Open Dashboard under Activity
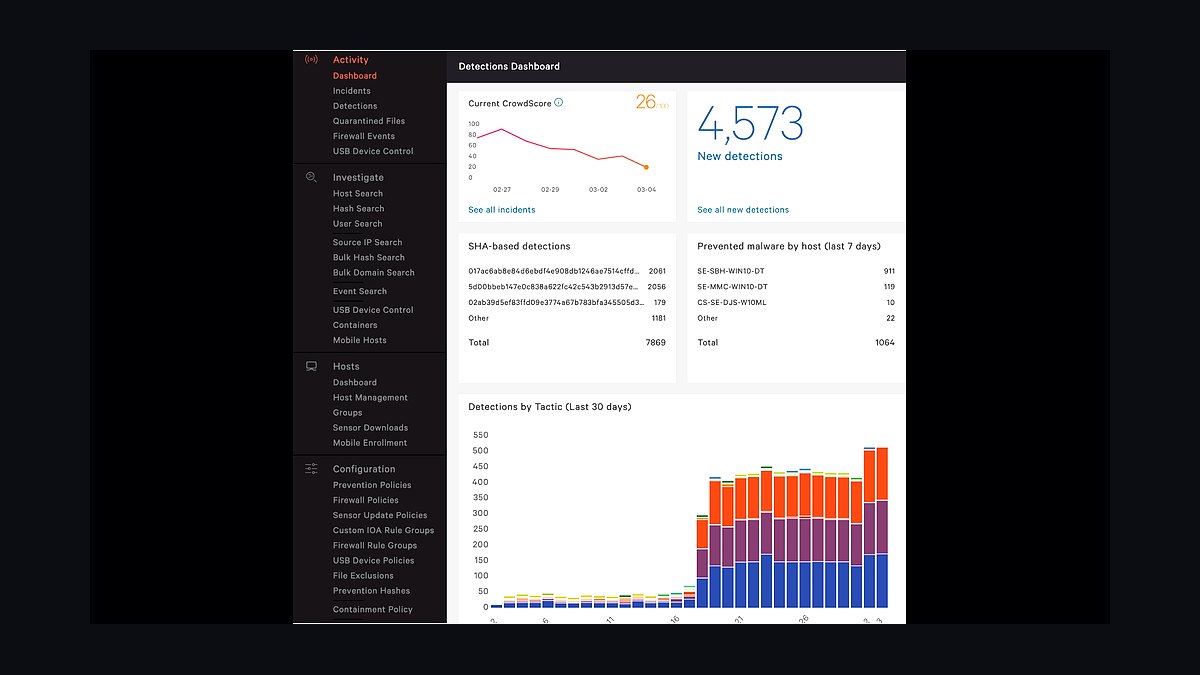 [x=355, y=76]
